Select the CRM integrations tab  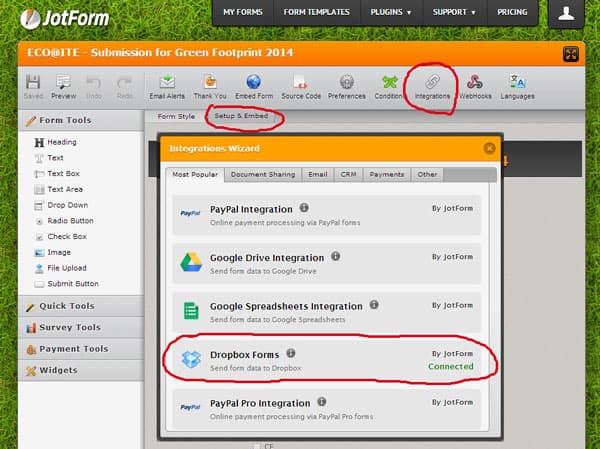tap(348, 175)
